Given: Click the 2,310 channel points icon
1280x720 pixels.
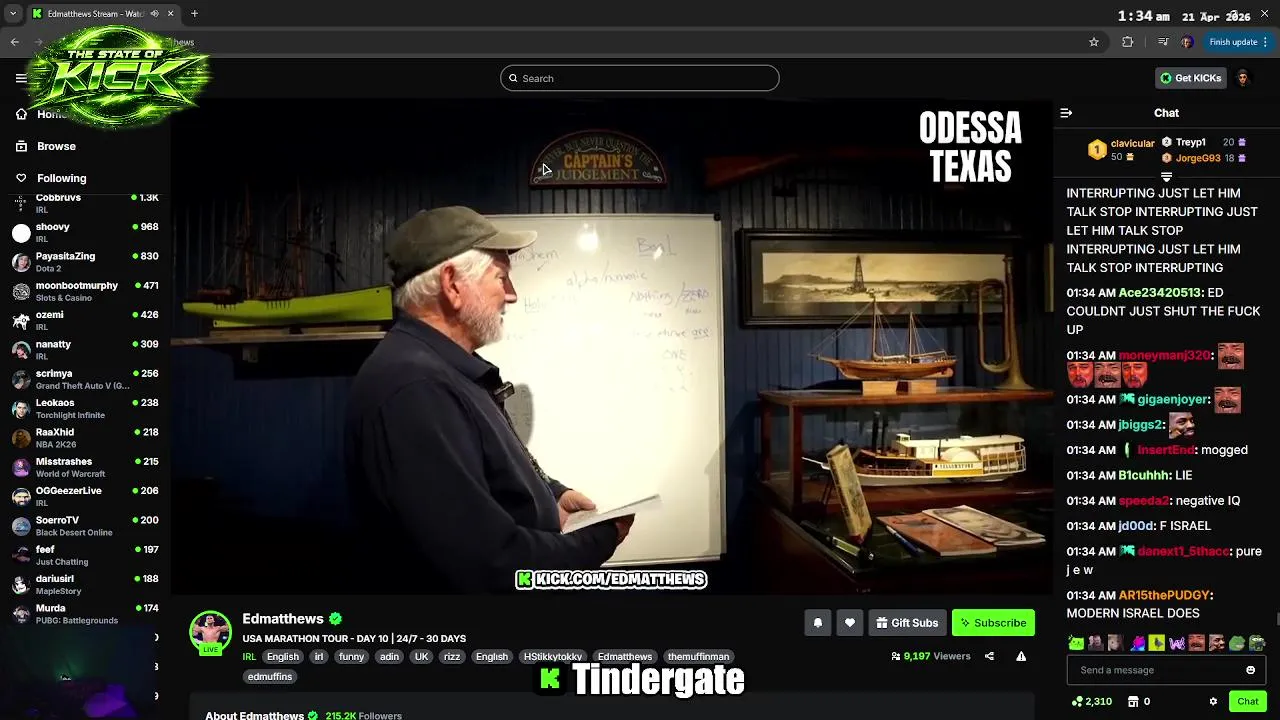Looking at the screenshot, I should 1092,702.
